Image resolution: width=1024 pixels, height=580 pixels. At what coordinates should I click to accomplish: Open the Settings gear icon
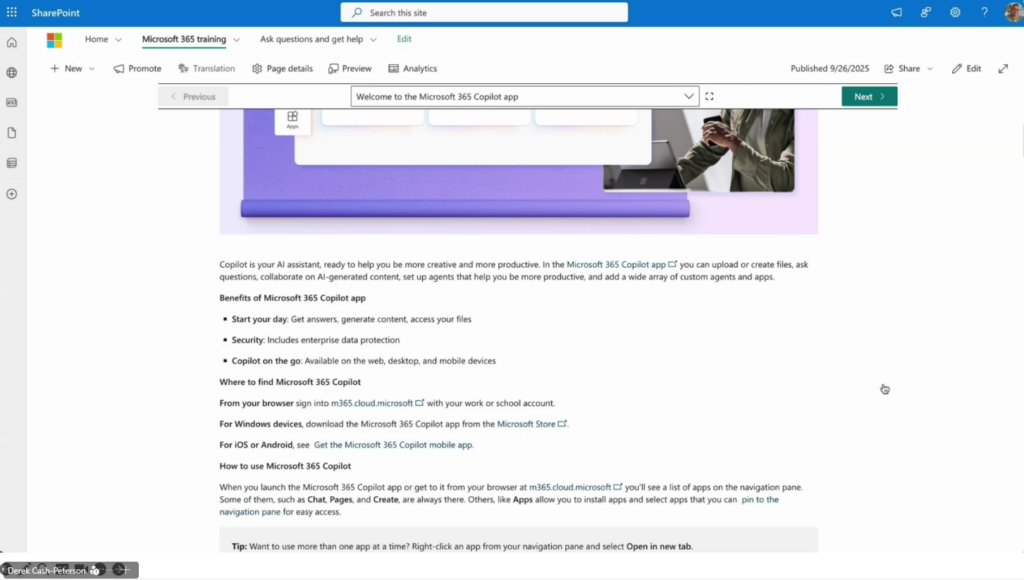pyautogui.click(x=955, y=12)
